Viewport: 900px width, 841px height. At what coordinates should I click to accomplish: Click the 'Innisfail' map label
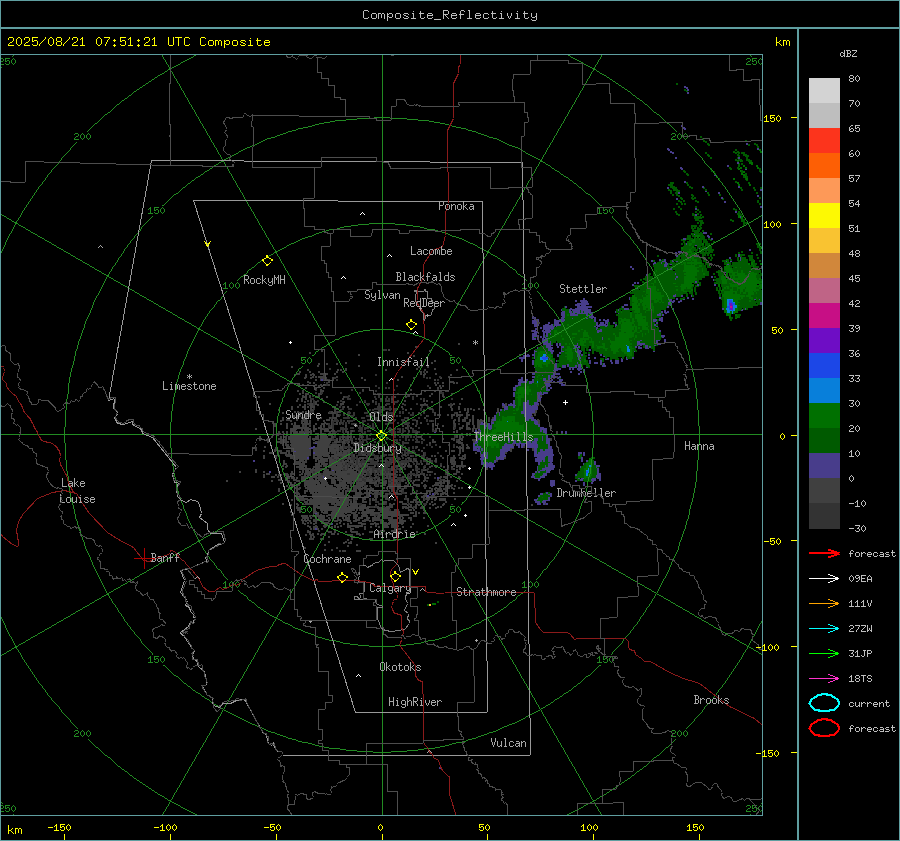point(403,362)
